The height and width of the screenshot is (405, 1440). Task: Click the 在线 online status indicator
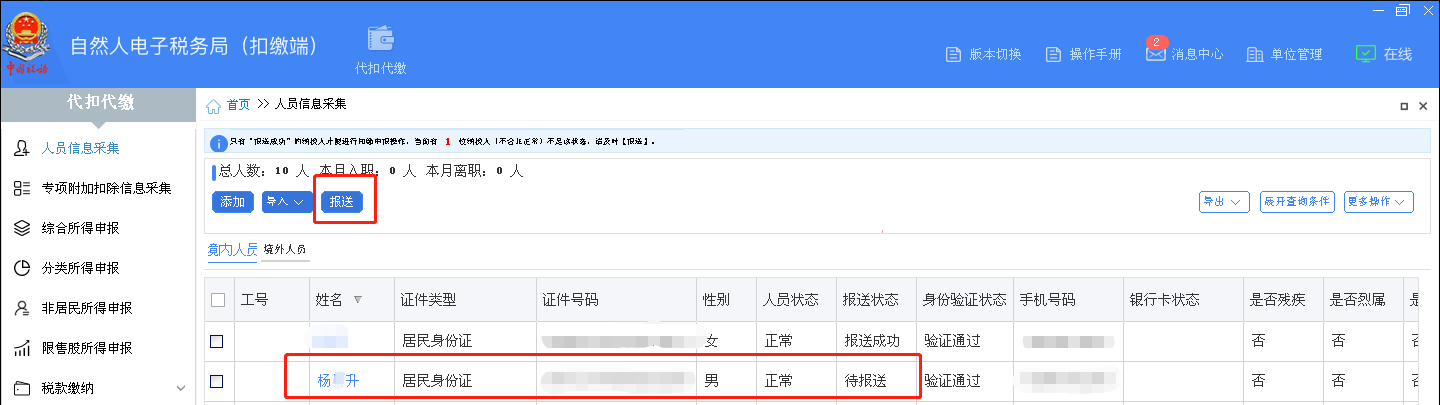pos(1384,54)
